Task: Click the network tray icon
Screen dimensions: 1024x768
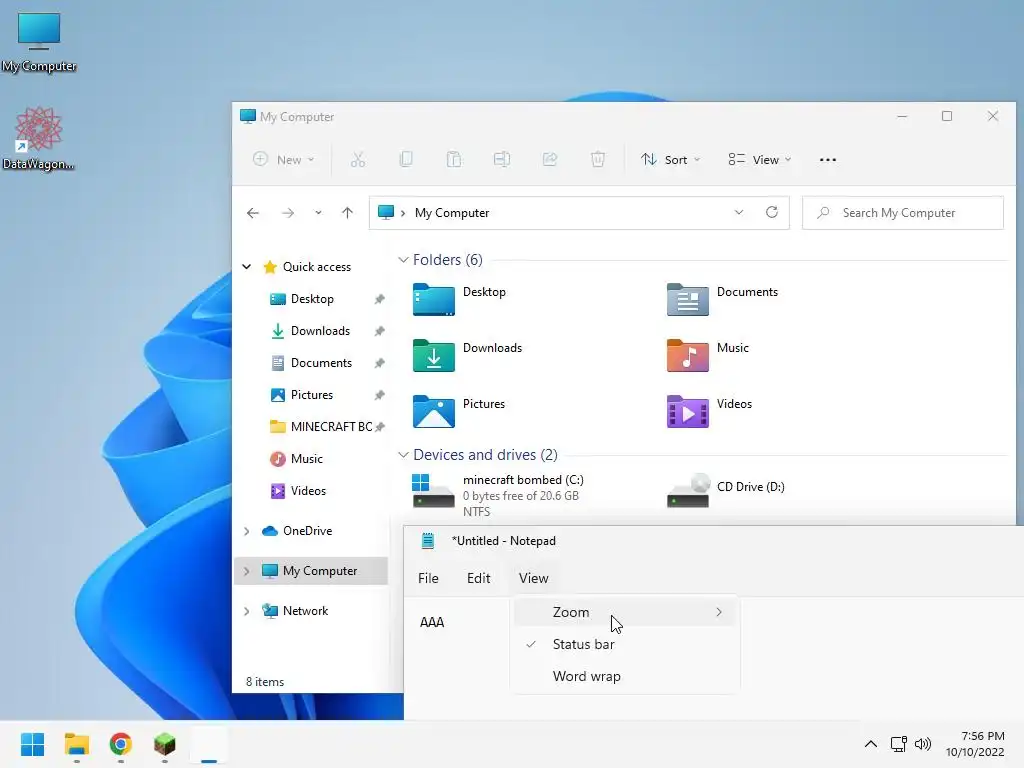Action: coord(899,744)
